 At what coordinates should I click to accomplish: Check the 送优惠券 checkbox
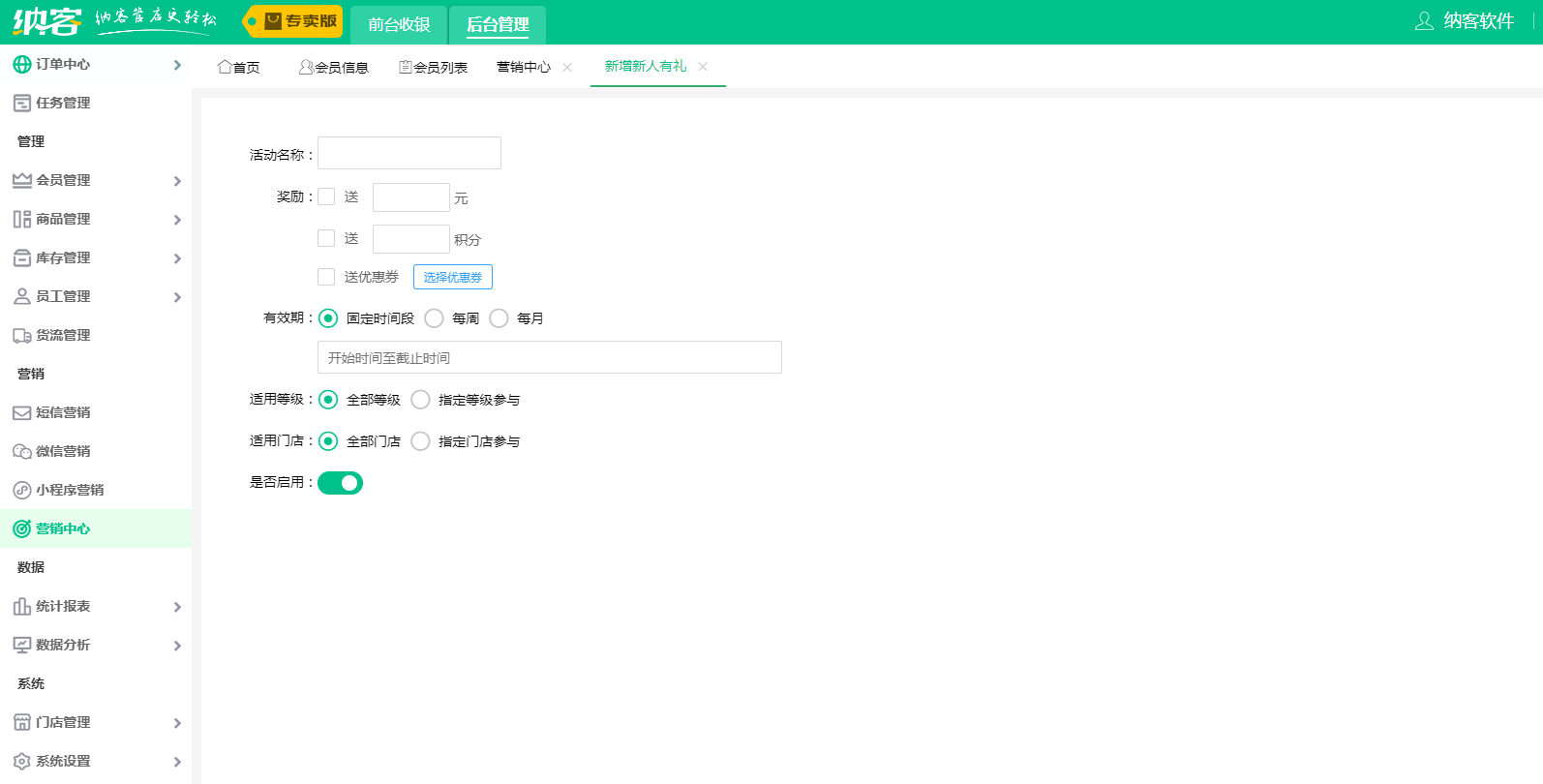[x=326, y=277]
